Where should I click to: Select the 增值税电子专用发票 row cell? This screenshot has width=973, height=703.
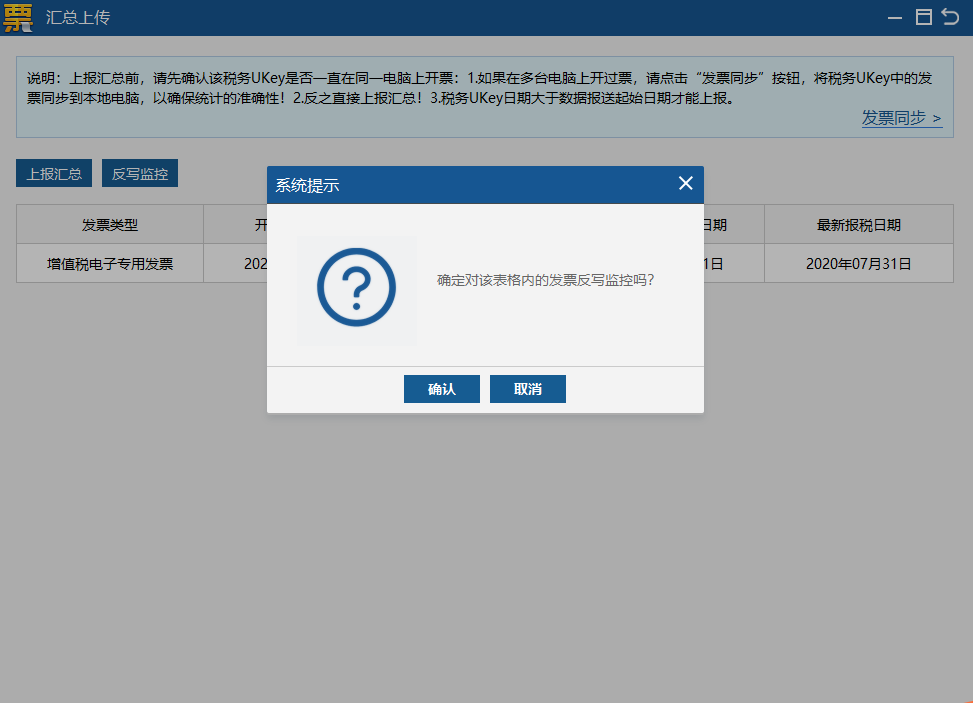110,264
